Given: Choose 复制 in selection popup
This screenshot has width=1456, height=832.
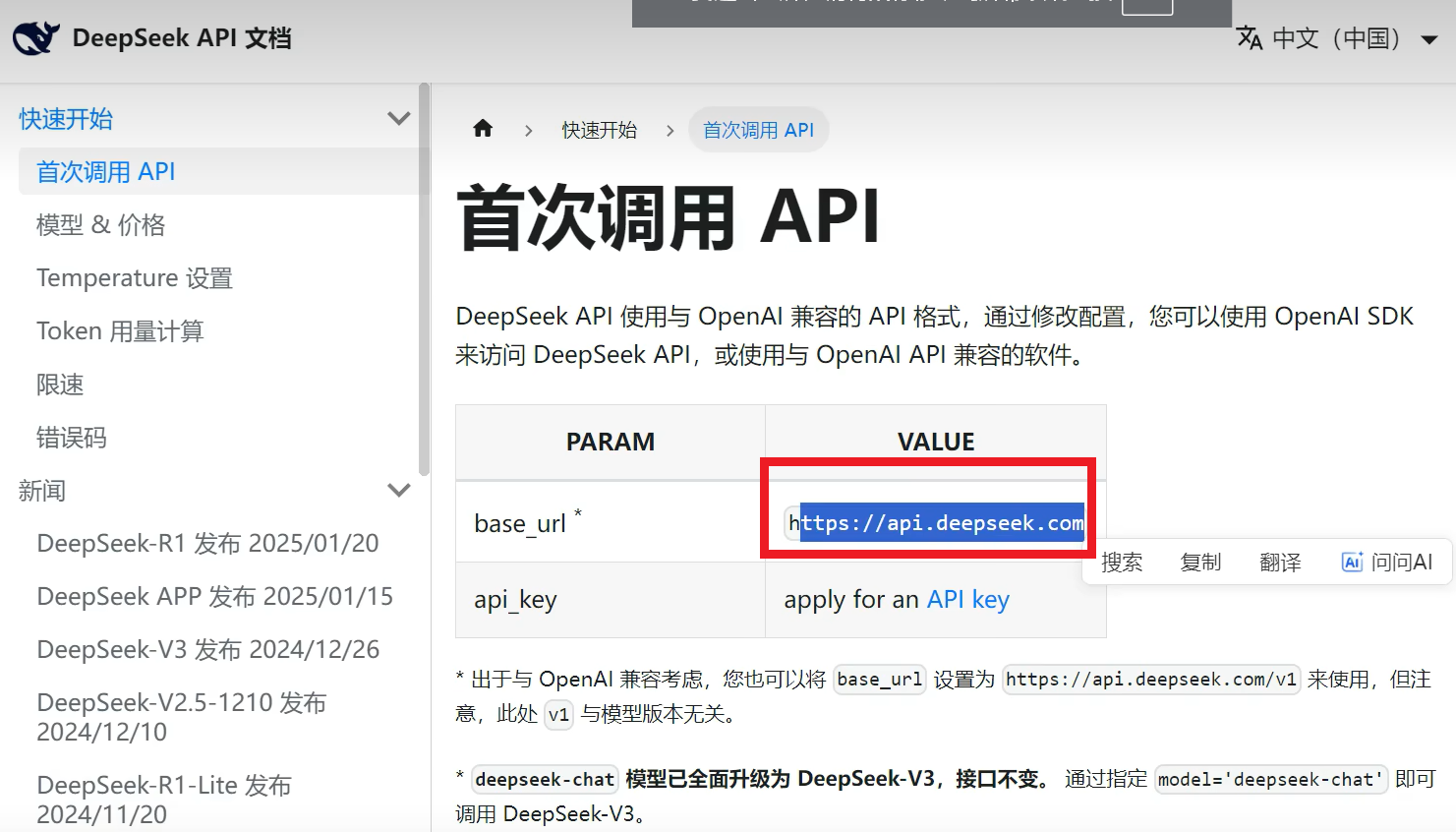Looking at the screenshot, I should pos(1200,563).
